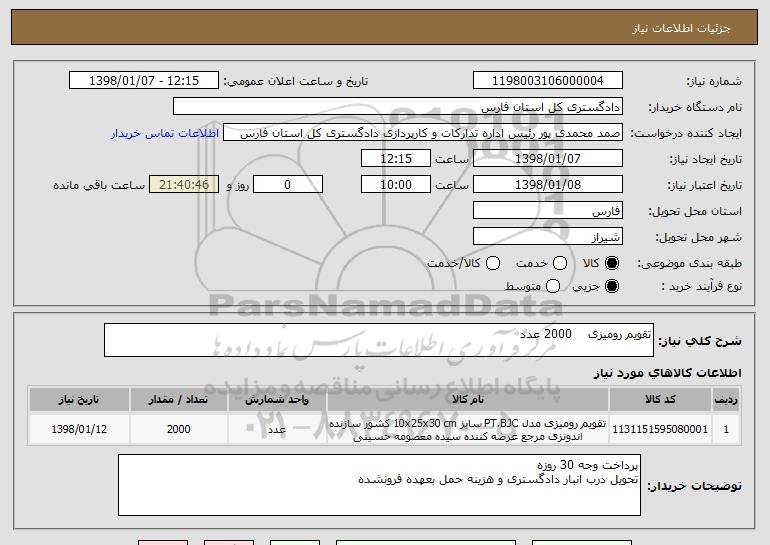The height and width of the screenshot is (545, 770).
Task: Click the ردیف column header
Action: 726,400
